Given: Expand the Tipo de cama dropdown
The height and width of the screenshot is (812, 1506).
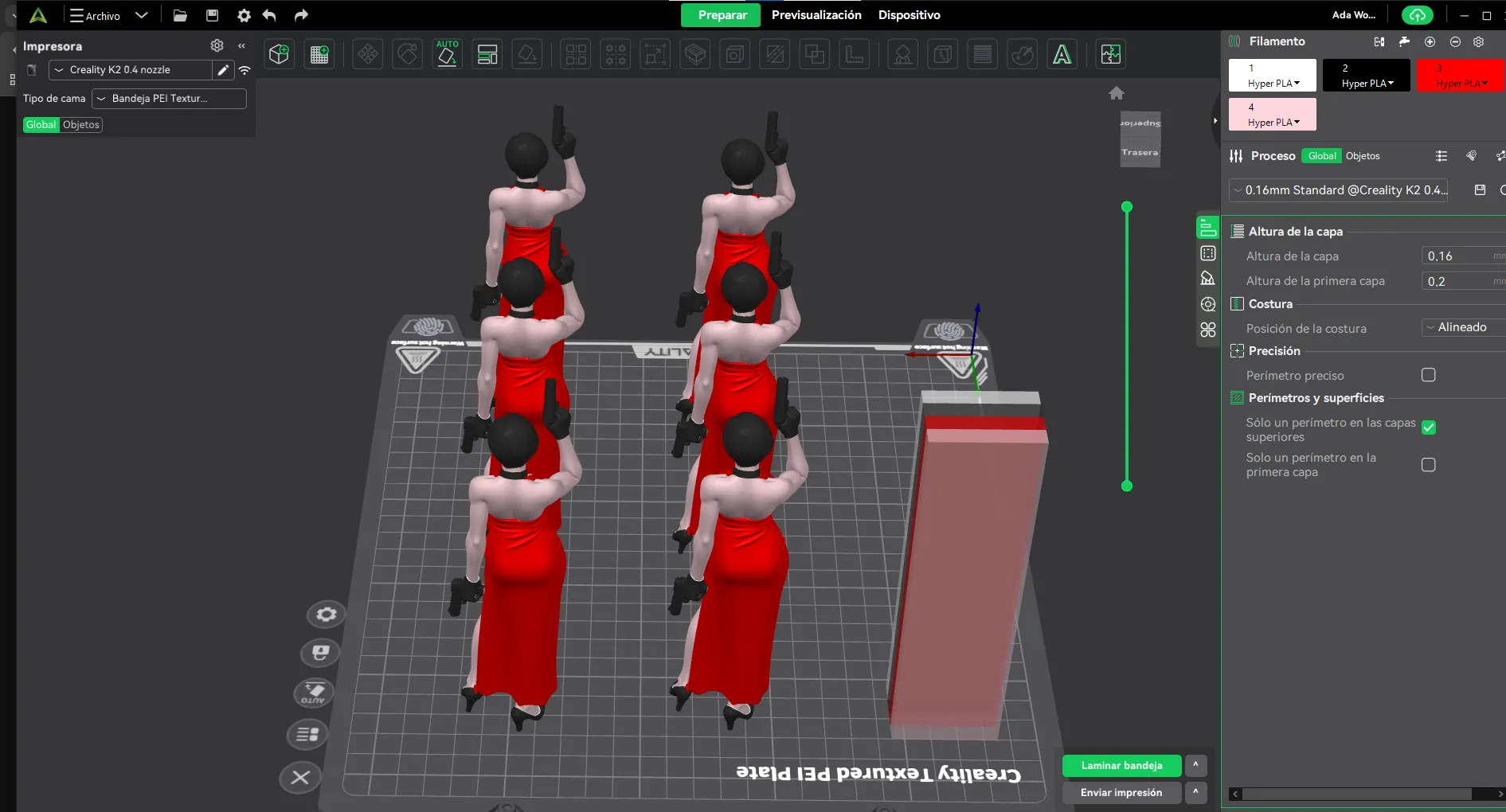Looking at the screenshot, I should (x=169, y=99).
